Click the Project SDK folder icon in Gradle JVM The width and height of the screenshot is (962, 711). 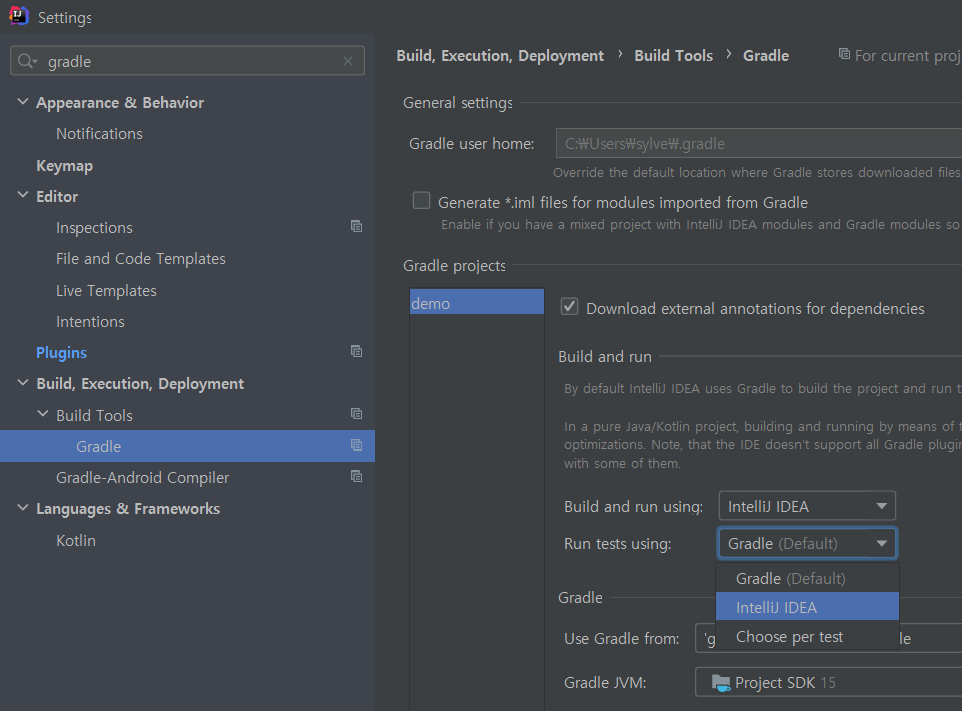coord(721,682)
